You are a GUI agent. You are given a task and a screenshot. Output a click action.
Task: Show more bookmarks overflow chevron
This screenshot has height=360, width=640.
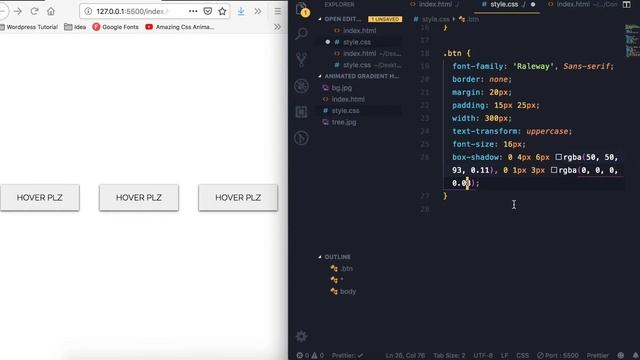coord(278,27)
